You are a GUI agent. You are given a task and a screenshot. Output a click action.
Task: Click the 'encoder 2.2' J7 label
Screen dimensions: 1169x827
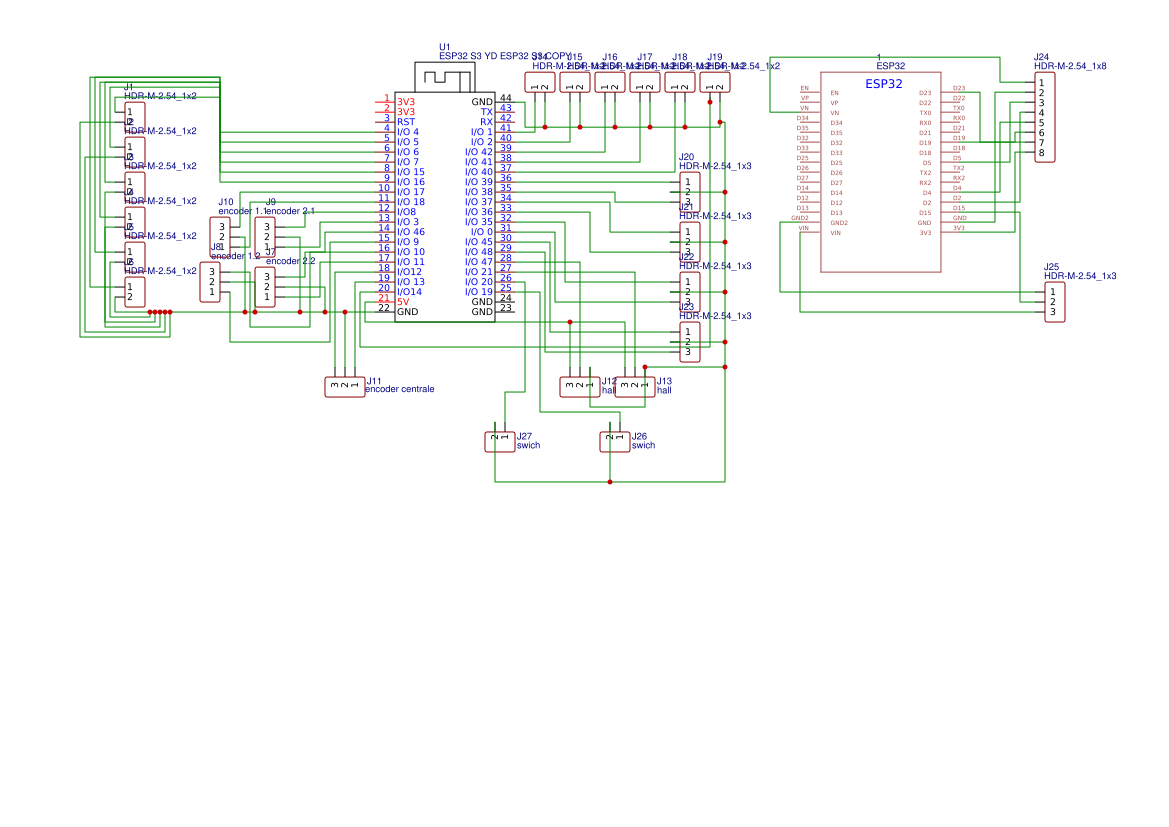(291, 262)
